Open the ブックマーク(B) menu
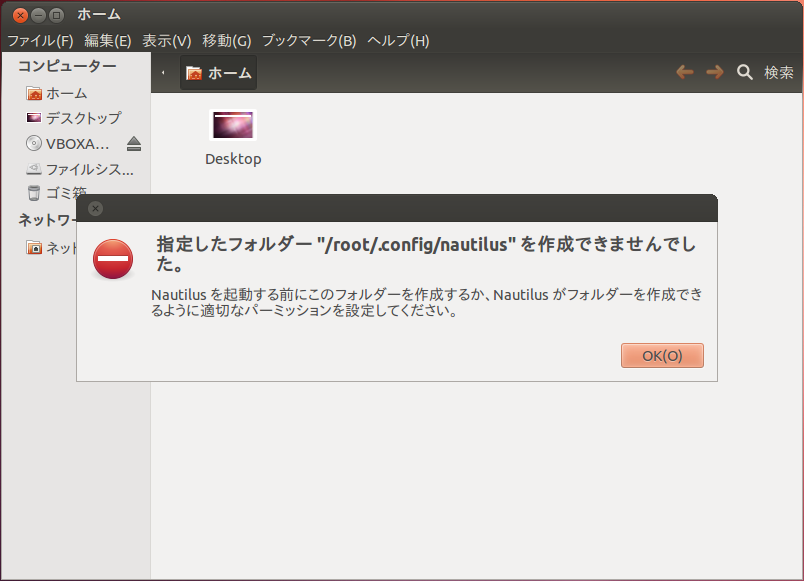Image resolution: width=804 pixels, height=581 pixels. [x=309, y=41]
